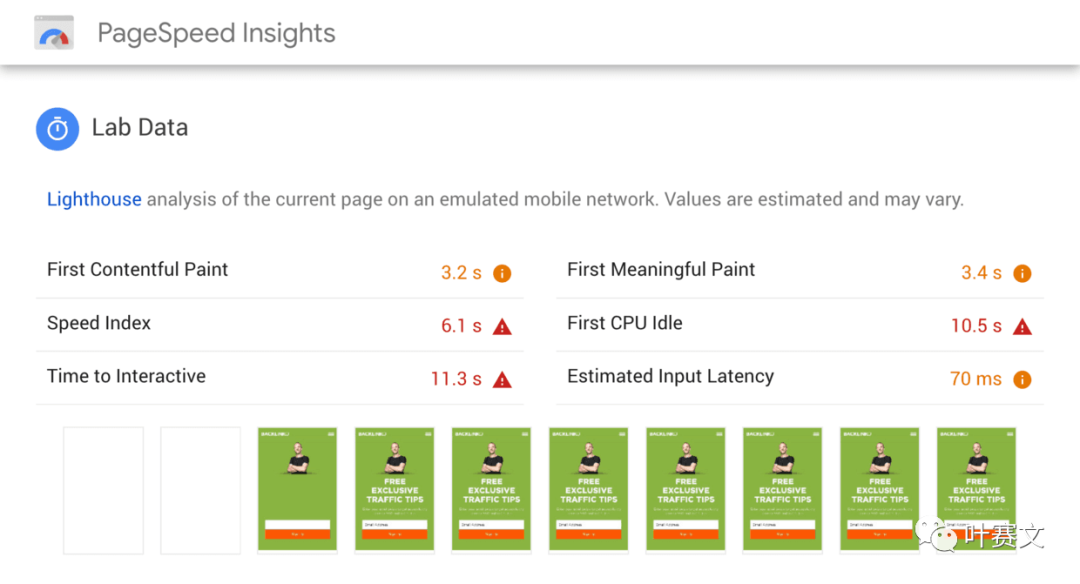
Task: Open the Lighthouse link
Action: [94, 199]
